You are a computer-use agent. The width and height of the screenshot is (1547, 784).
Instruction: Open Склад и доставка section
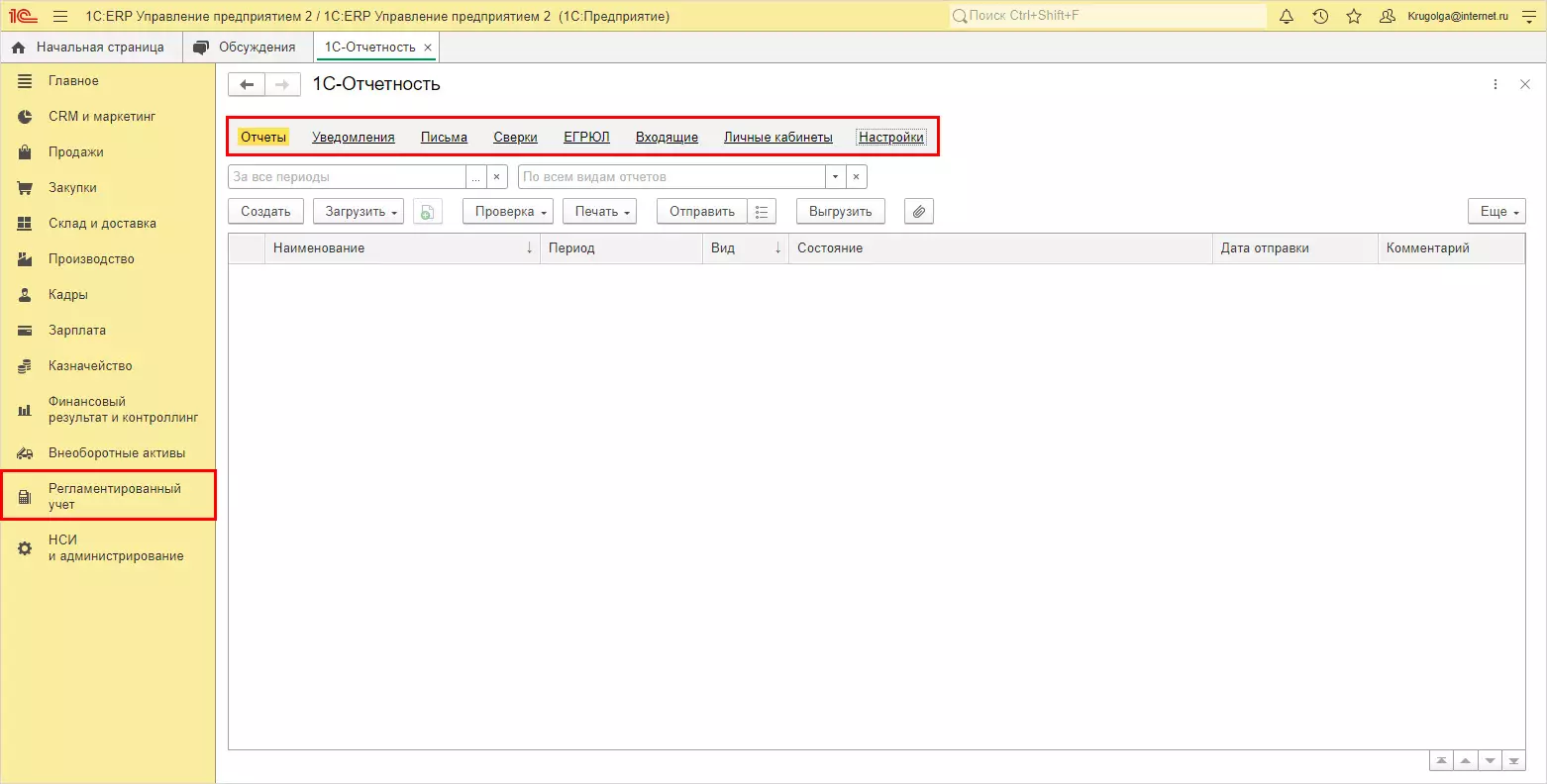click(108, 224)
